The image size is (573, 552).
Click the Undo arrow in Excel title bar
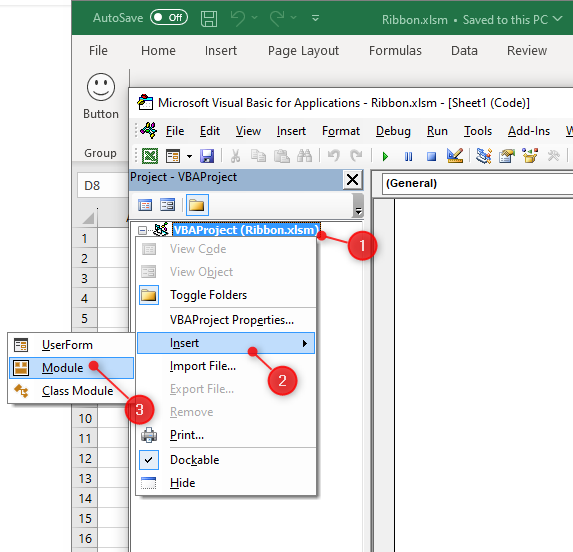tap(238, 18)
